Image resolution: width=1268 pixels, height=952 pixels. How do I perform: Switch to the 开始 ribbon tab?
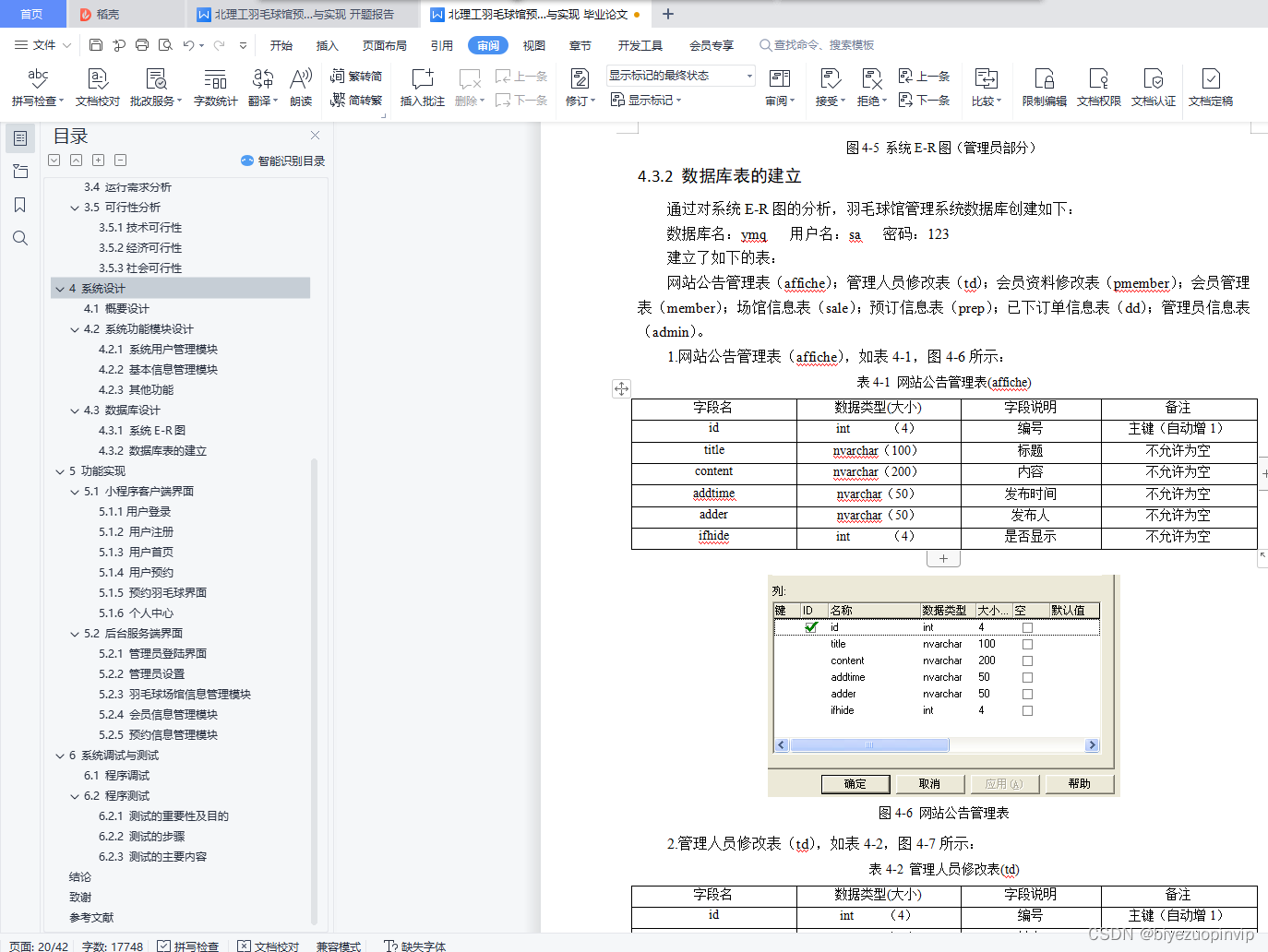(x=281, y=45)
